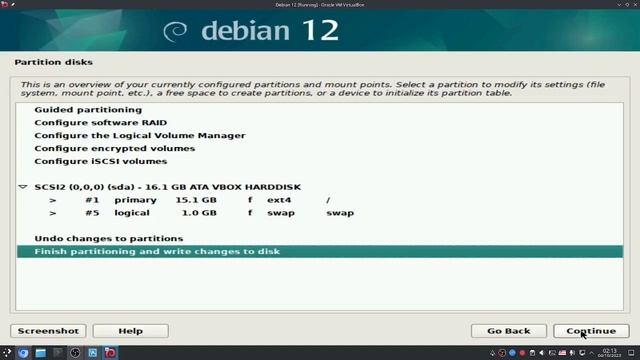The width and height of the screenshot is (640, 360).
Task: Switch to the OBS Studio taskbar icon
Action: click(x=75, y=353)
